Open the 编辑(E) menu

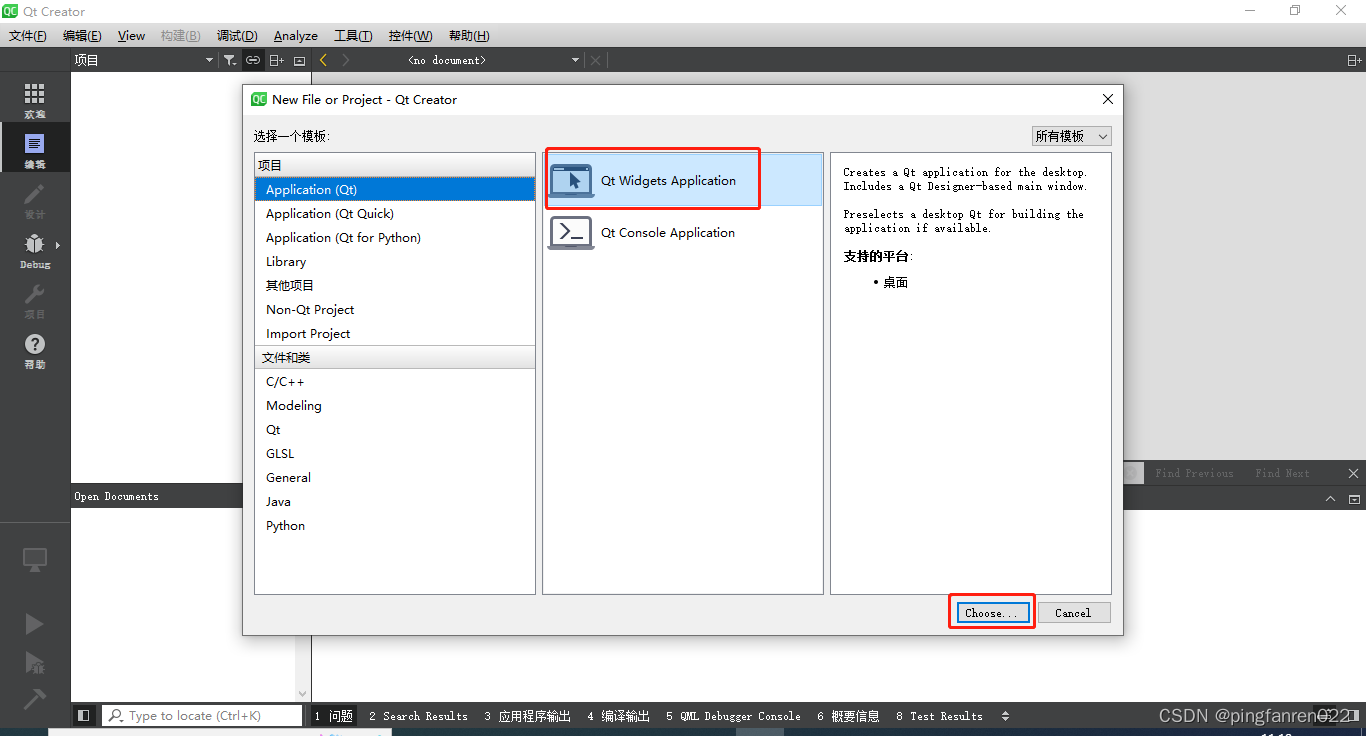coord(82,36)
